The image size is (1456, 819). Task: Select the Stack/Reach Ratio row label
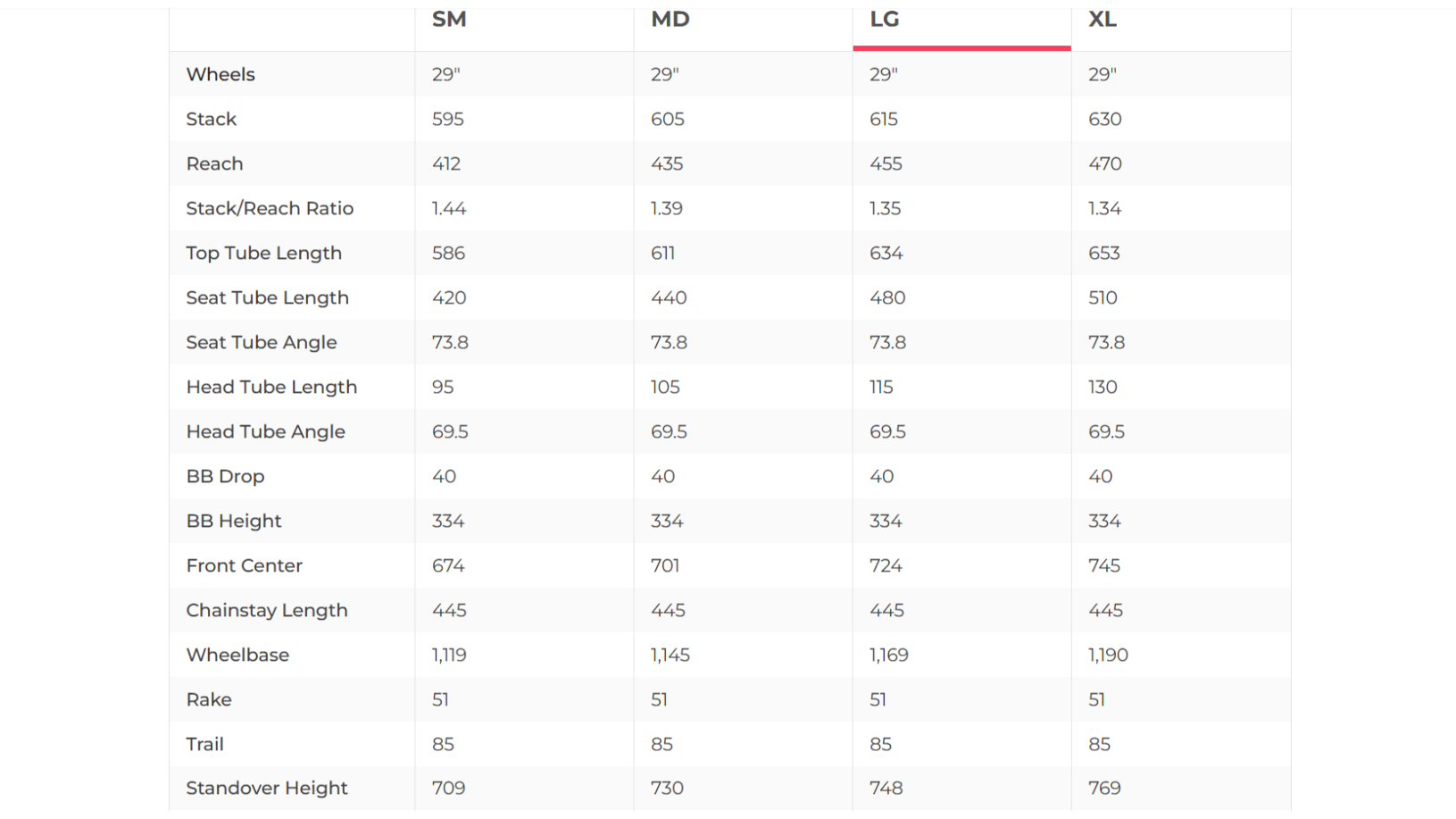tap(270, 208)
